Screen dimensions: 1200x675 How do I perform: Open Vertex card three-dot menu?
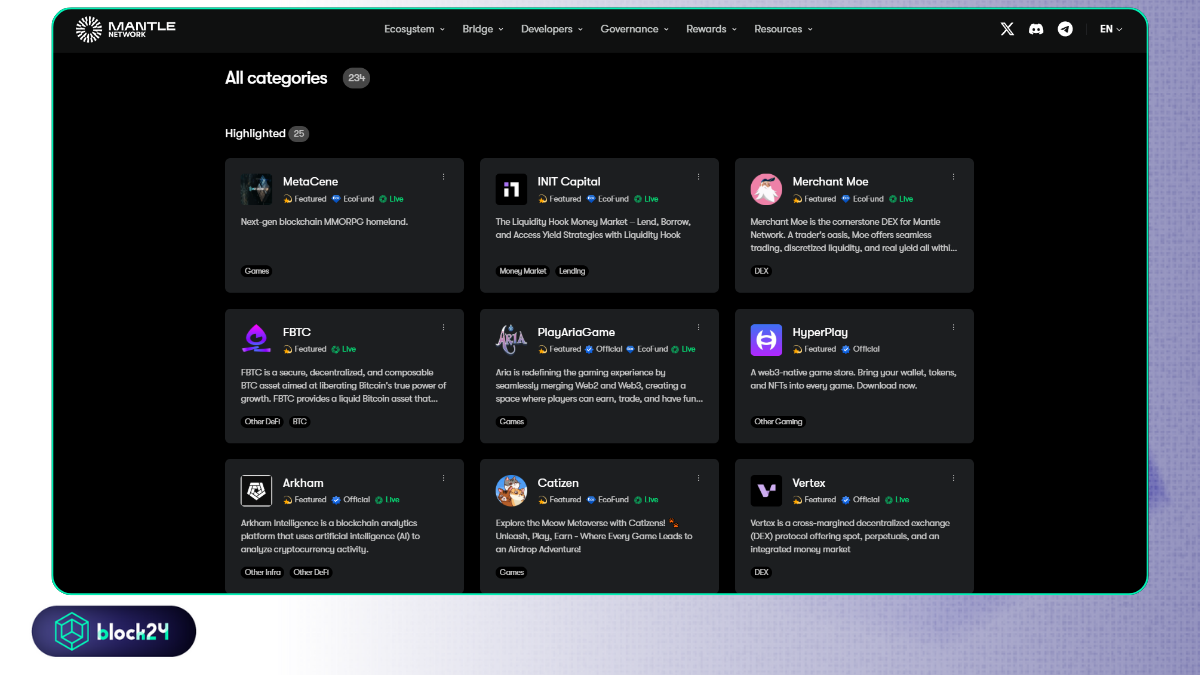[954, 478]
